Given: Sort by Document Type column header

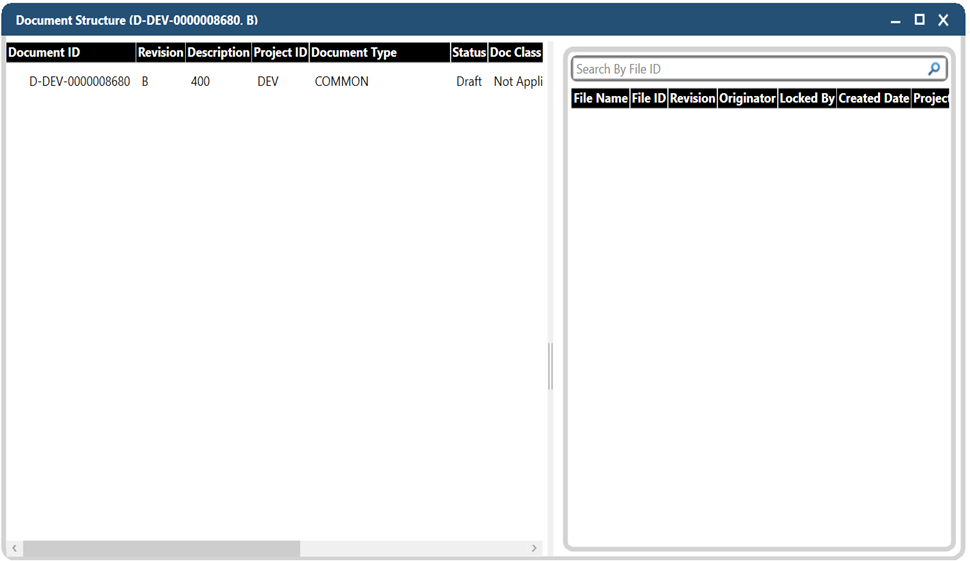Looking at the screenshot, I should pos(379,53).
